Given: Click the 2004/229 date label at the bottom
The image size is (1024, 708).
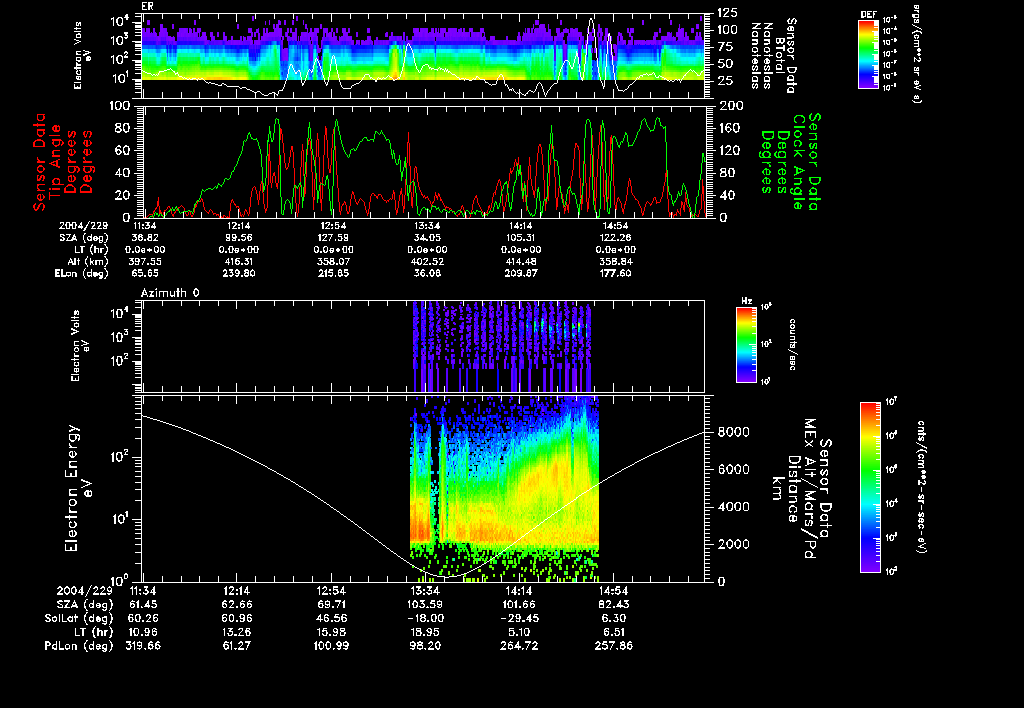Looking at the screenshot, I should (84, 590).
